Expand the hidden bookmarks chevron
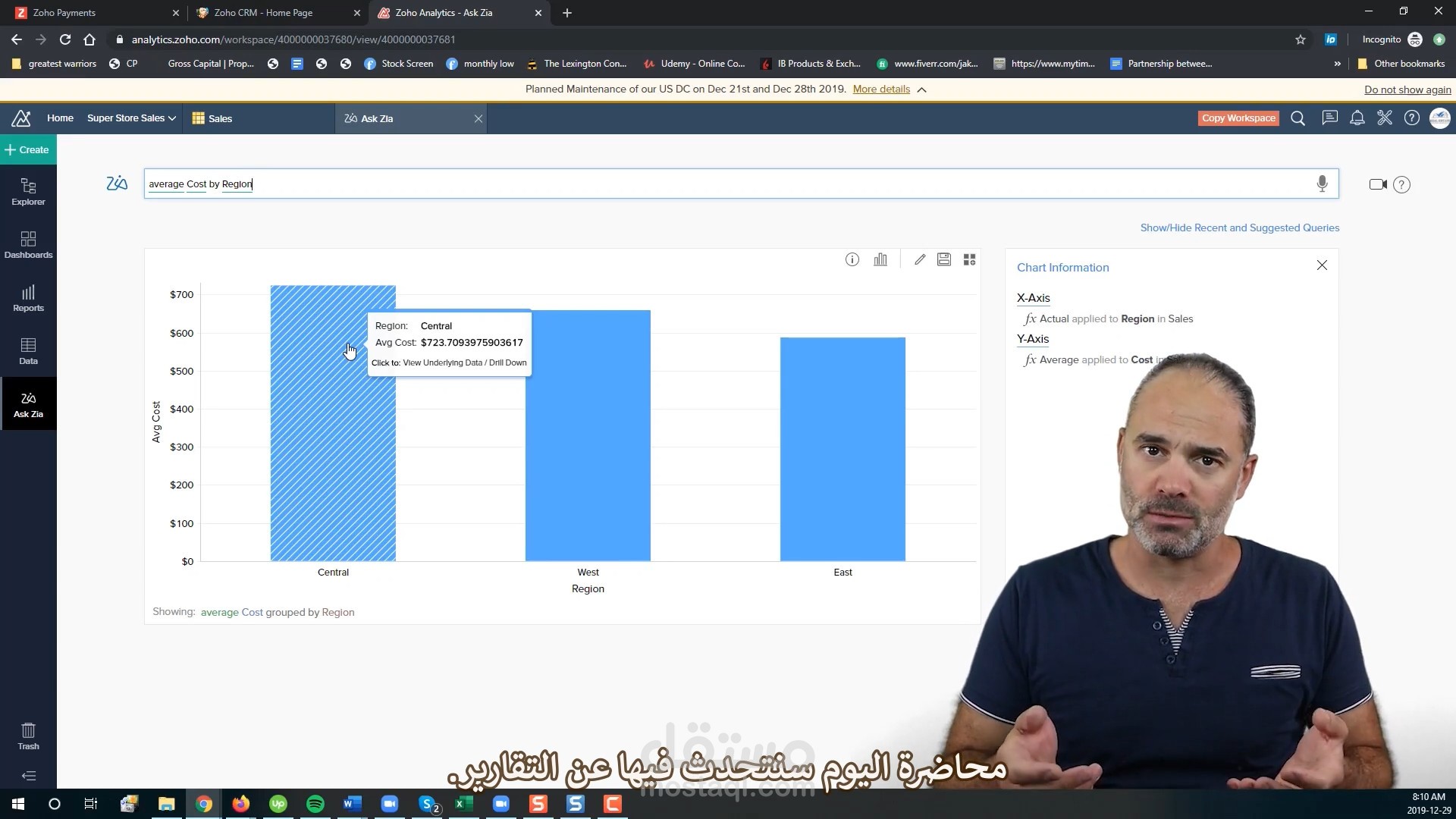Screen dimensions: 1456x819 1337,64
